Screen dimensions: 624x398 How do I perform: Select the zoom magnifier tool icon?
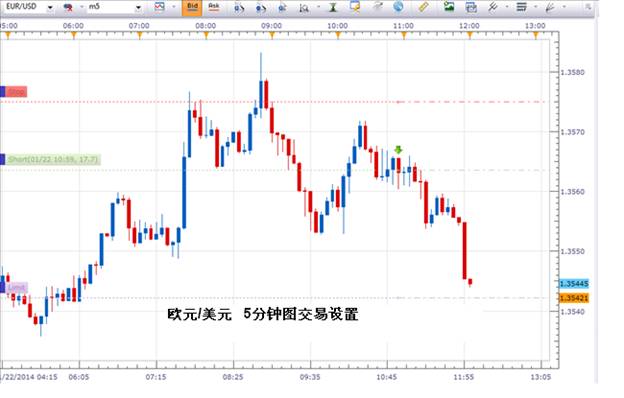(x=304, y=8)
